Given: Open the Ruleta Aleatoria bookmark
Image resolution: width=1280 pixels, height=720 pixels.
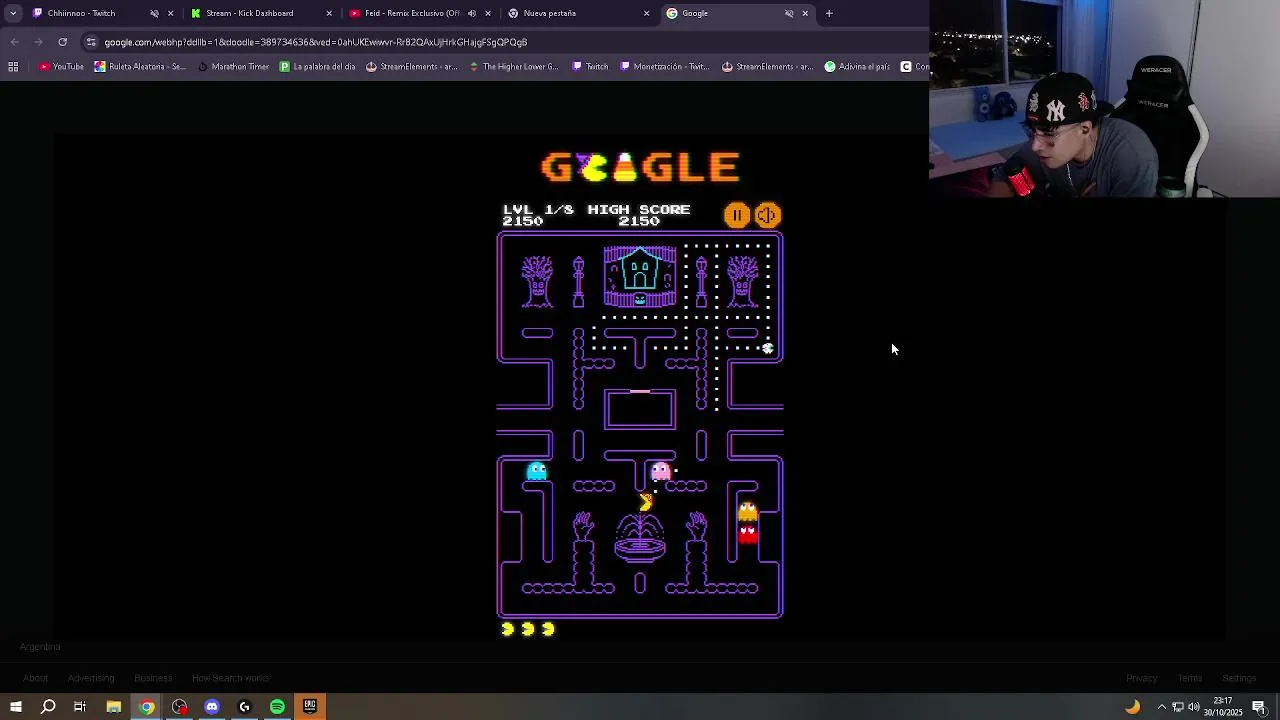Looking at the screenshot, I should click(x=140, y=67).
